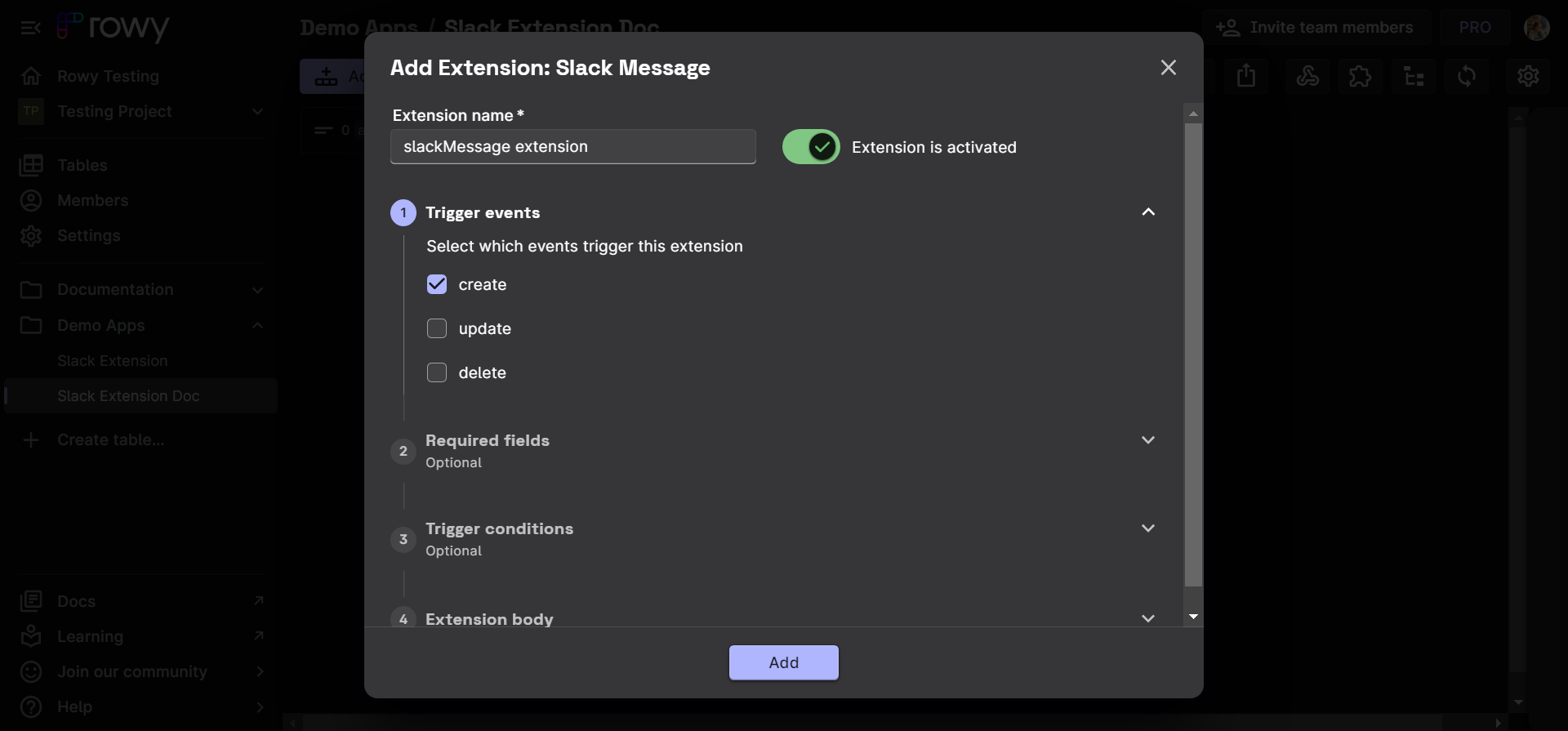
Task: Uncheck the create trigger event
Action: tap(437, 285)
